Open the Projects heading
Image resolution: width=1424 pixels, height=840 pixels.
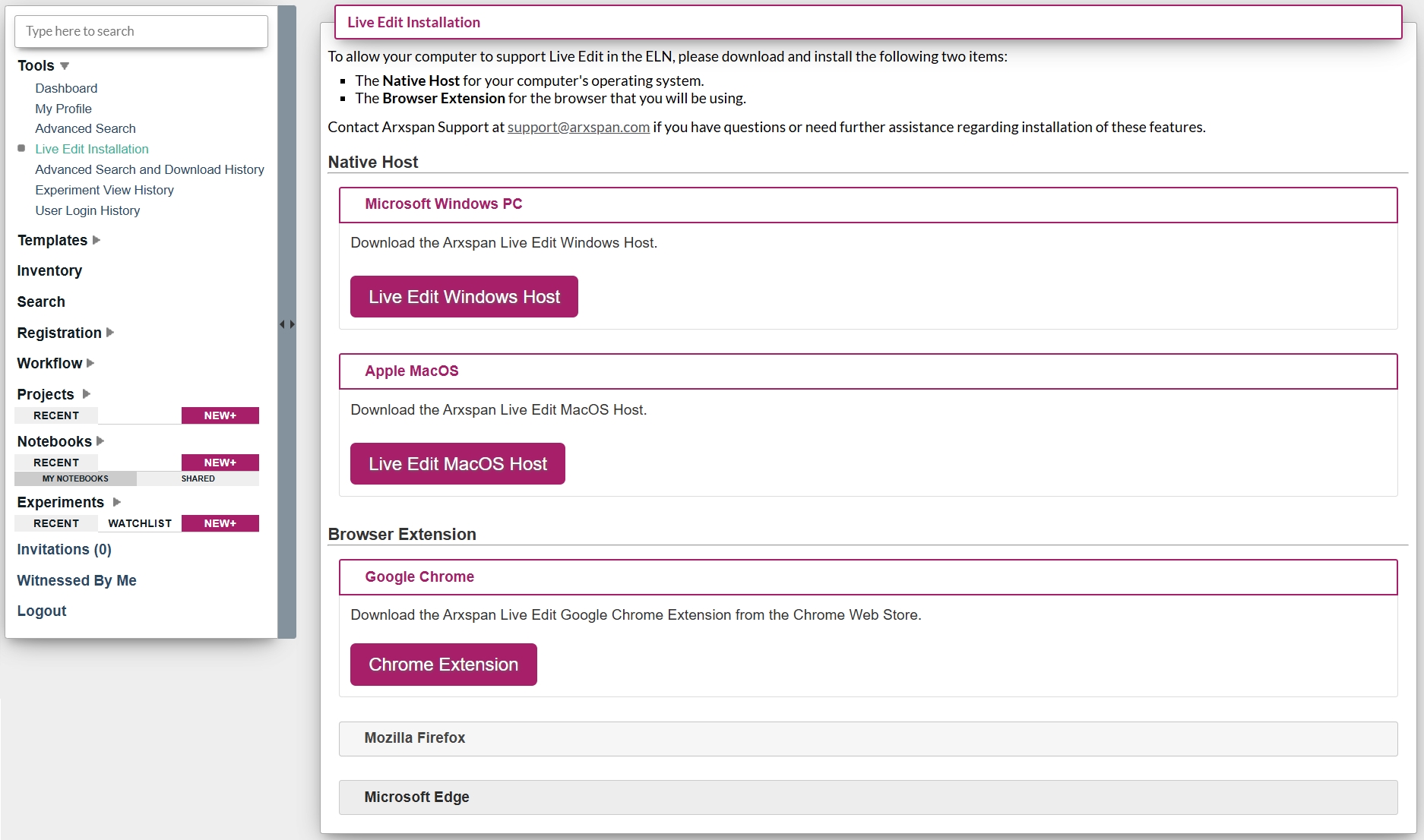(46, 395)
